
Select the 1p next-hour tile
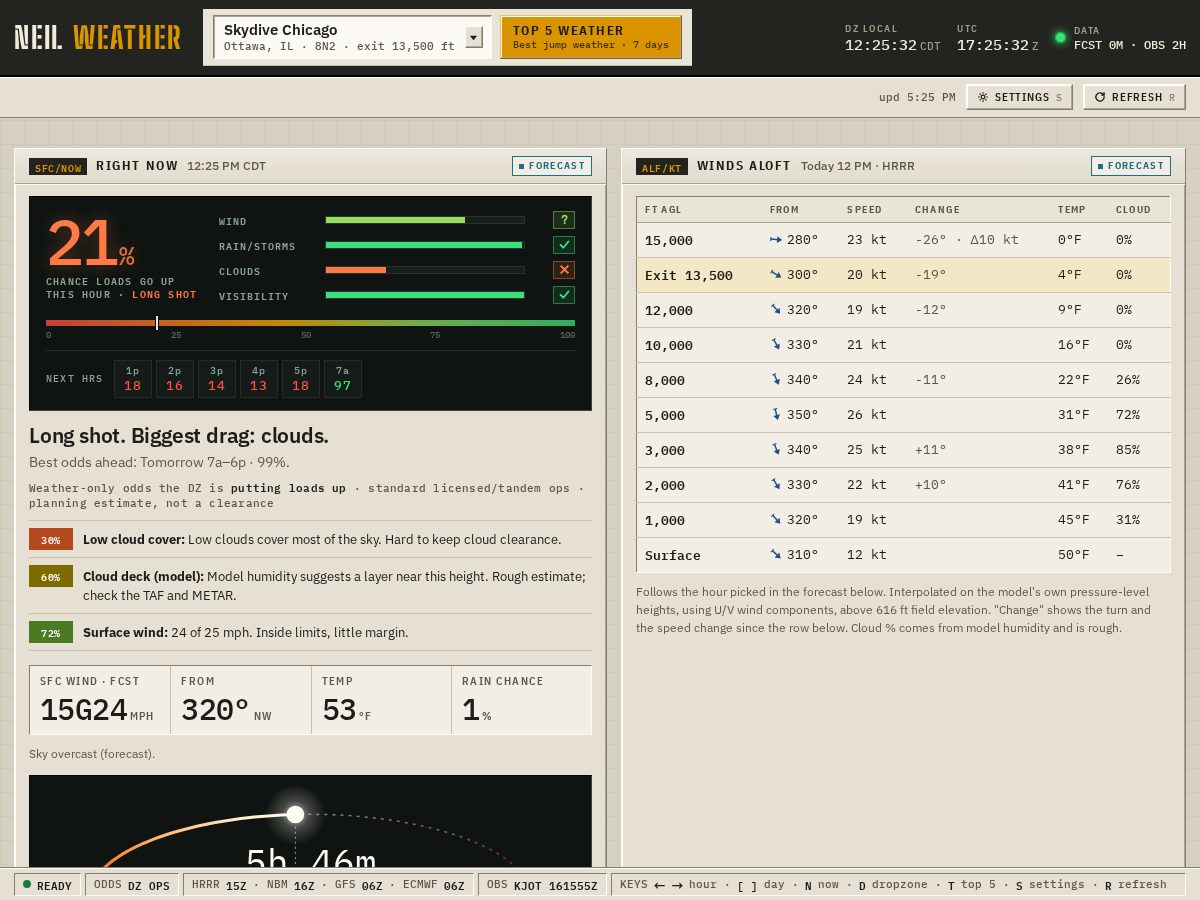click(133, 379)
